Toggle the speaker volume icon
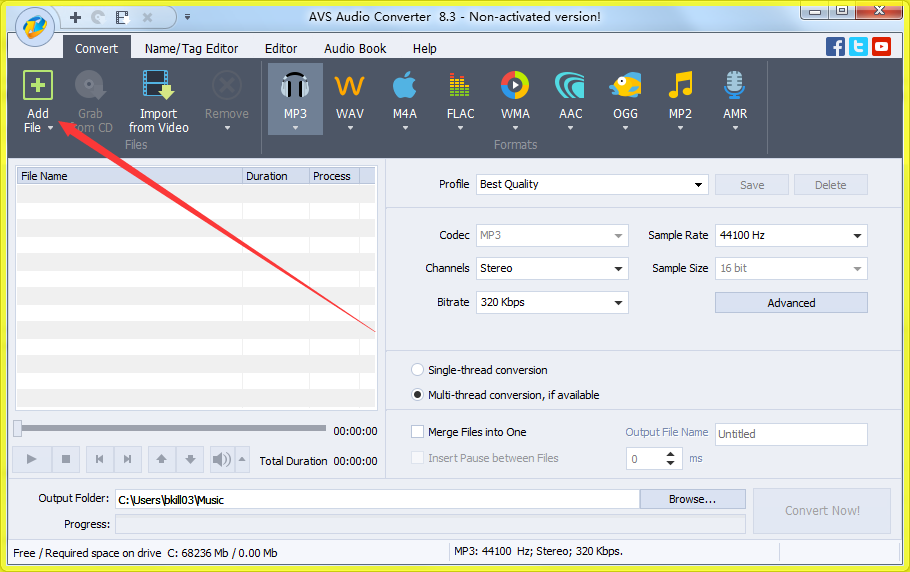Screen dimensions: 910x572 point(222,459)
